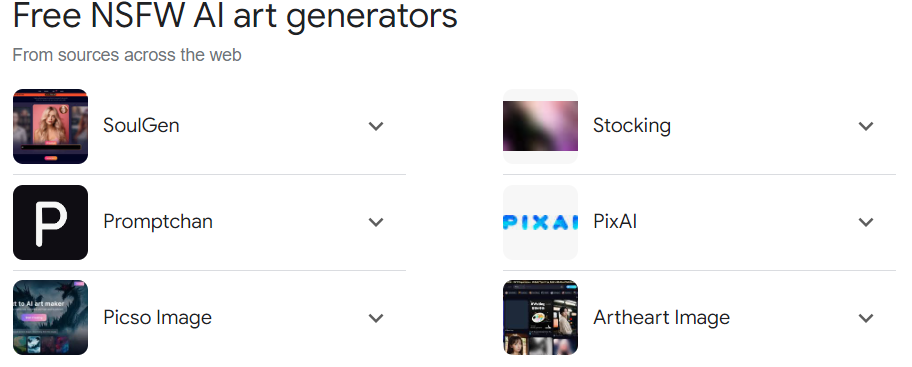Click the SoulGen thumbnail image

[x=51, y=126]
